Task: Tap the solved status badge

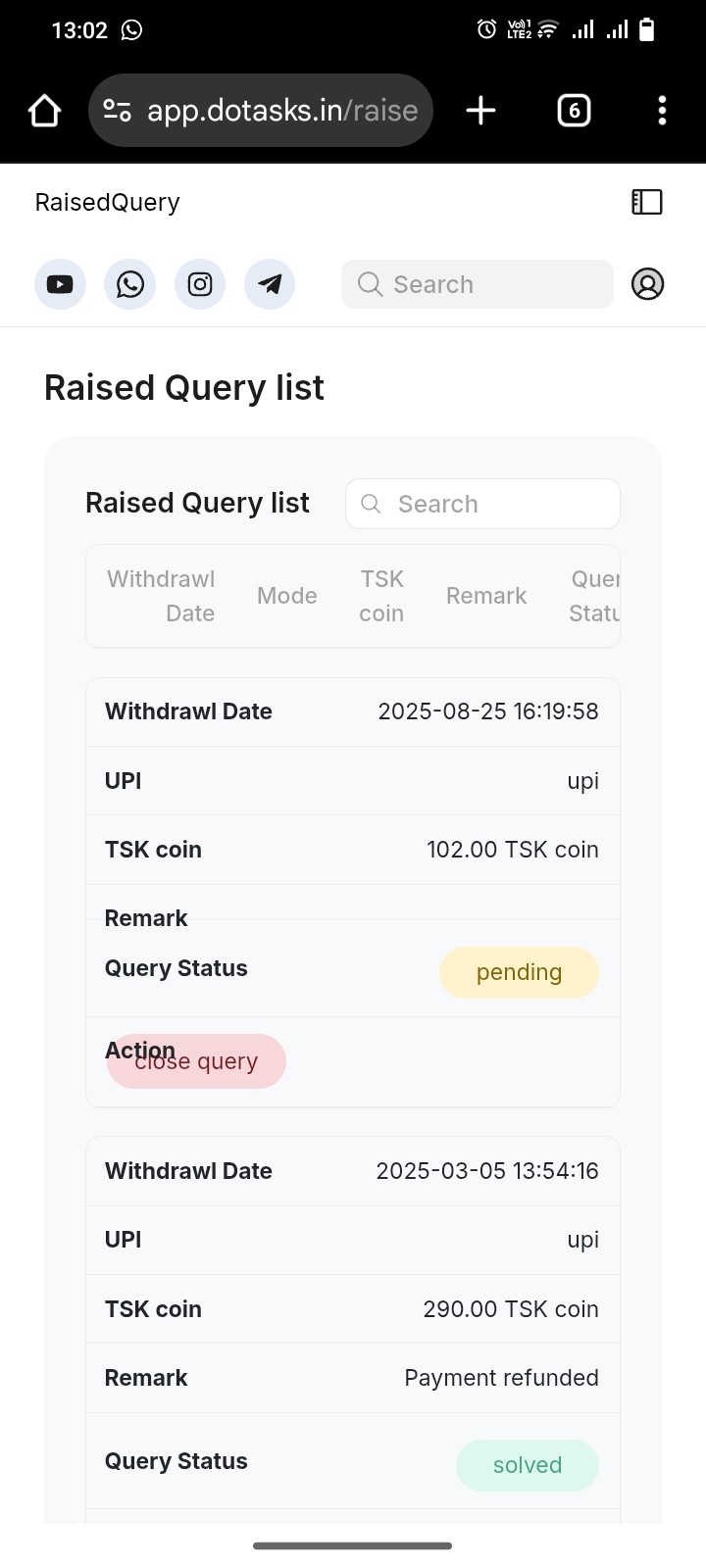Action: (528, 1465)
